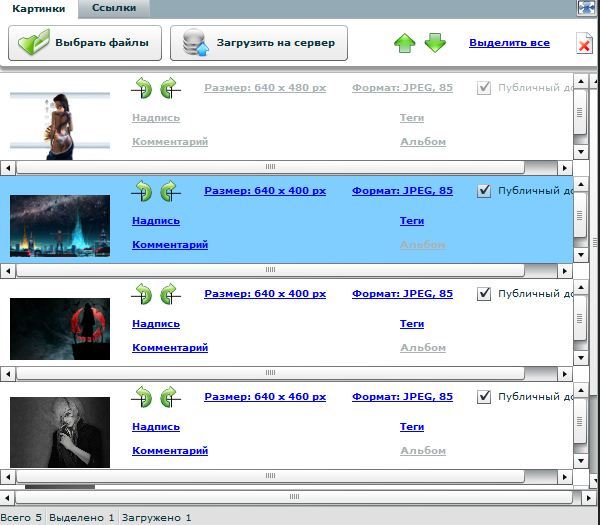Click Теги in highlighted row
The image size is (600, 525).
point(412,221)
